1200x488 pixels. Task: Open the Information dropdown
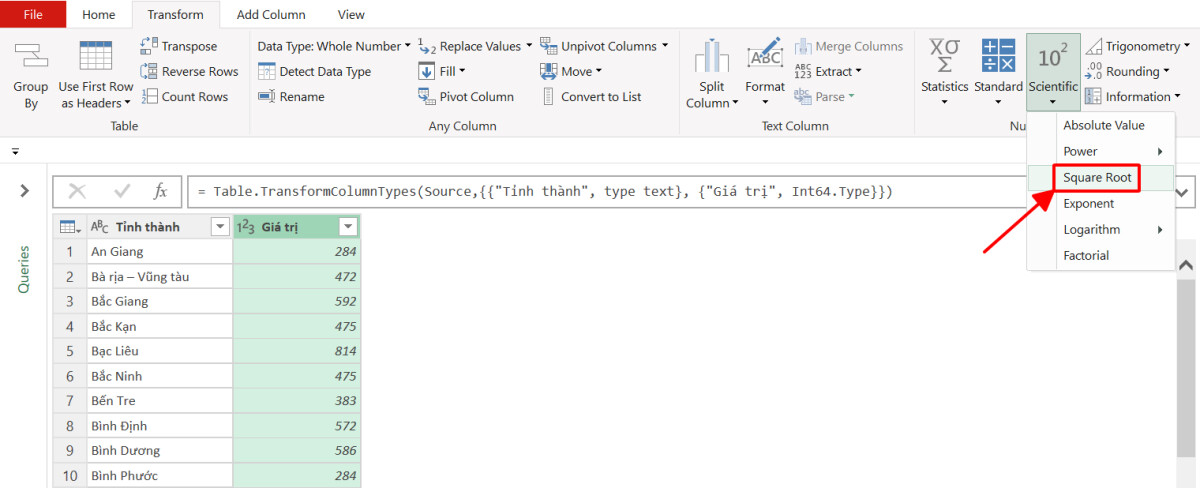click(x=1133, y=96)
